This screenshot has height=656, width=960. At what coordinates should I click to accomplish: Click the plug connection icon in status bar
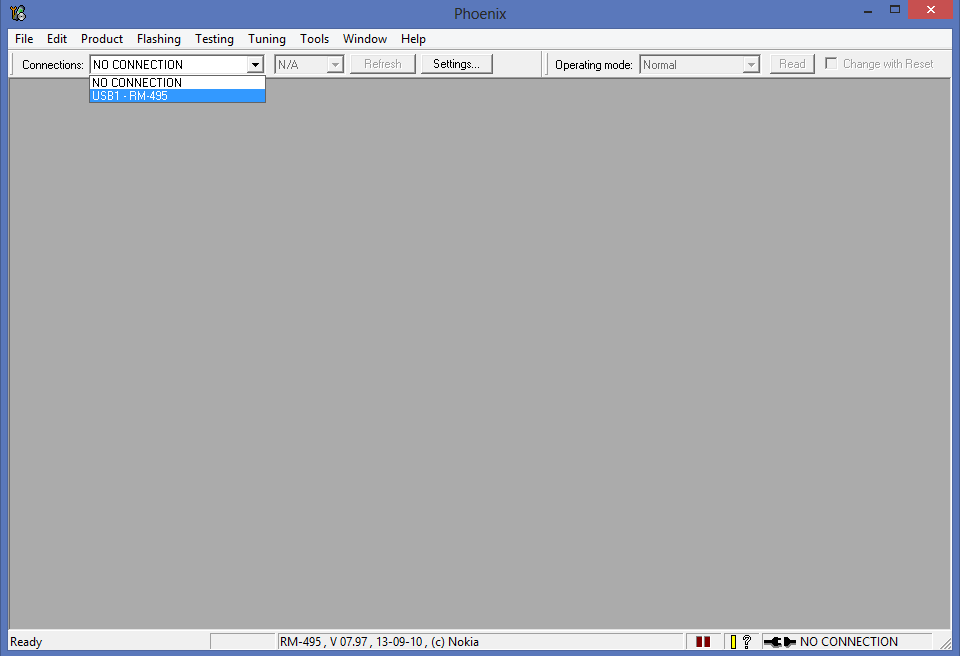(x=779, y=642)
